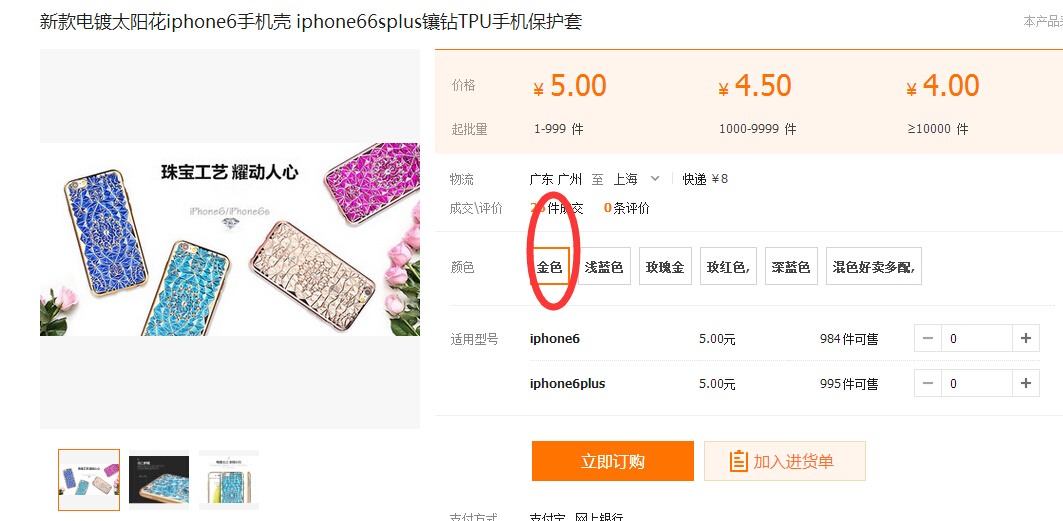Click the iphone6plus quantity input field
The height and width of the screenshot is (521, 1063).
click(977, 383)
